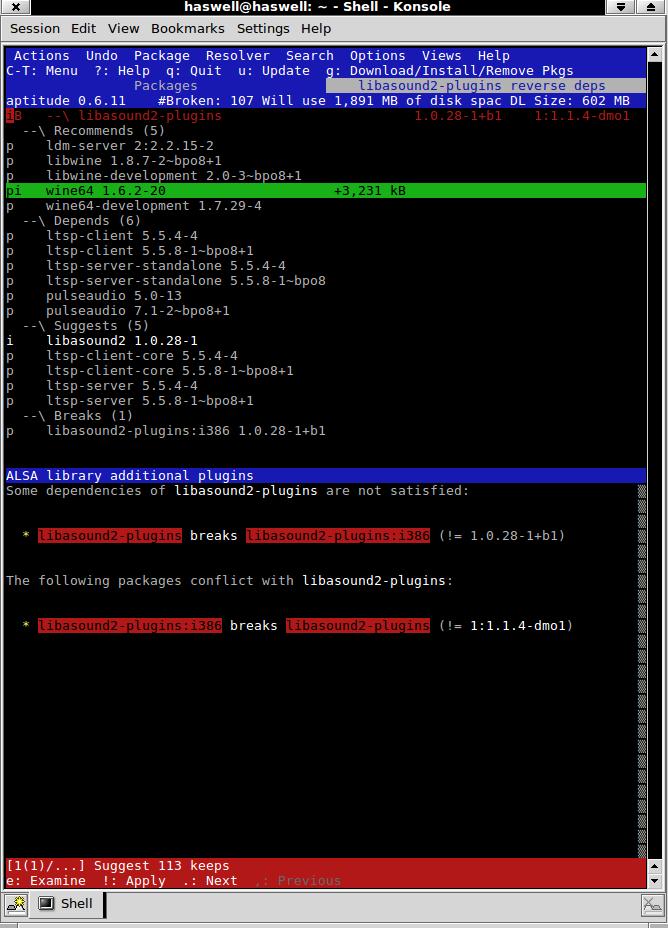Click the close-session icon at bottom right
This screenshot has height=928, width=668.
click(652, 905)
